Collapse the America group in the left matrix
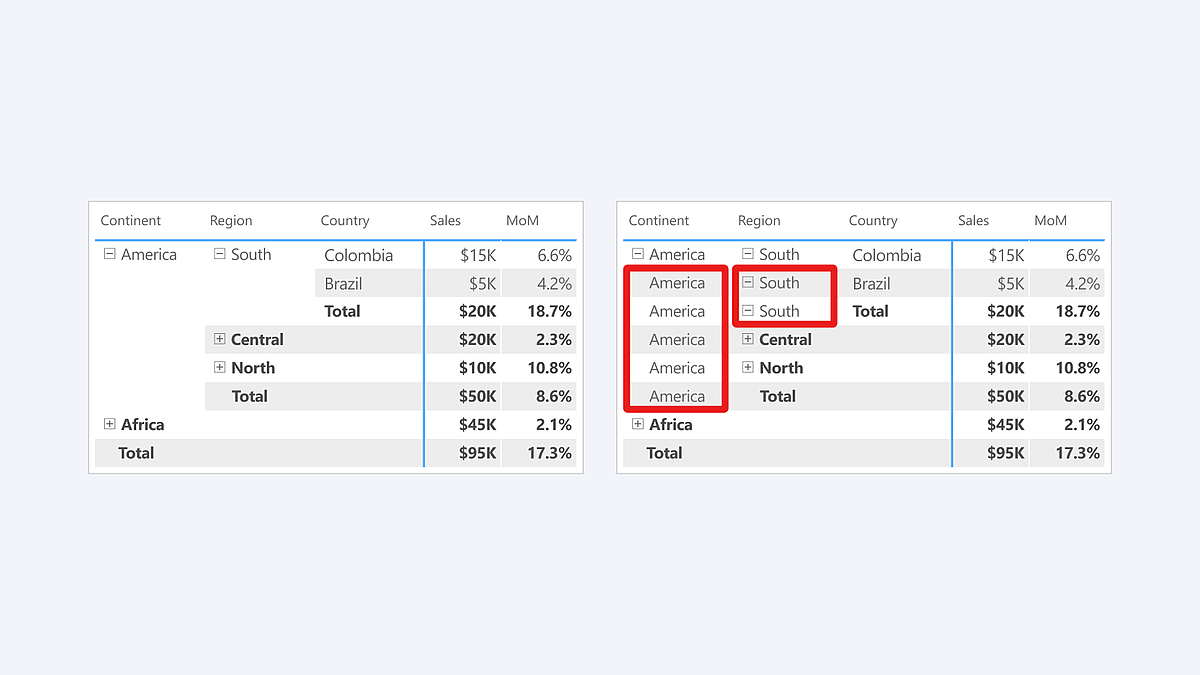The image size is (1200, 675). click(110, 254)
